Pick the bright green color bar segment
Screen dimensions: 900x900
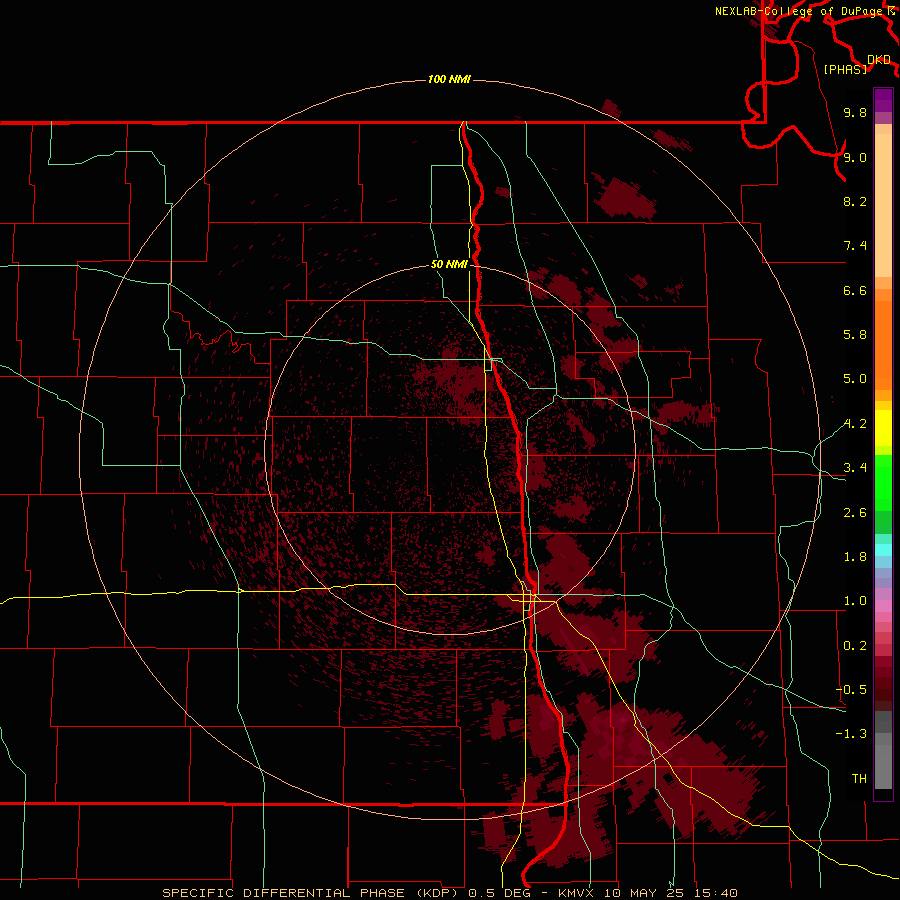click(x=883, y=483)
